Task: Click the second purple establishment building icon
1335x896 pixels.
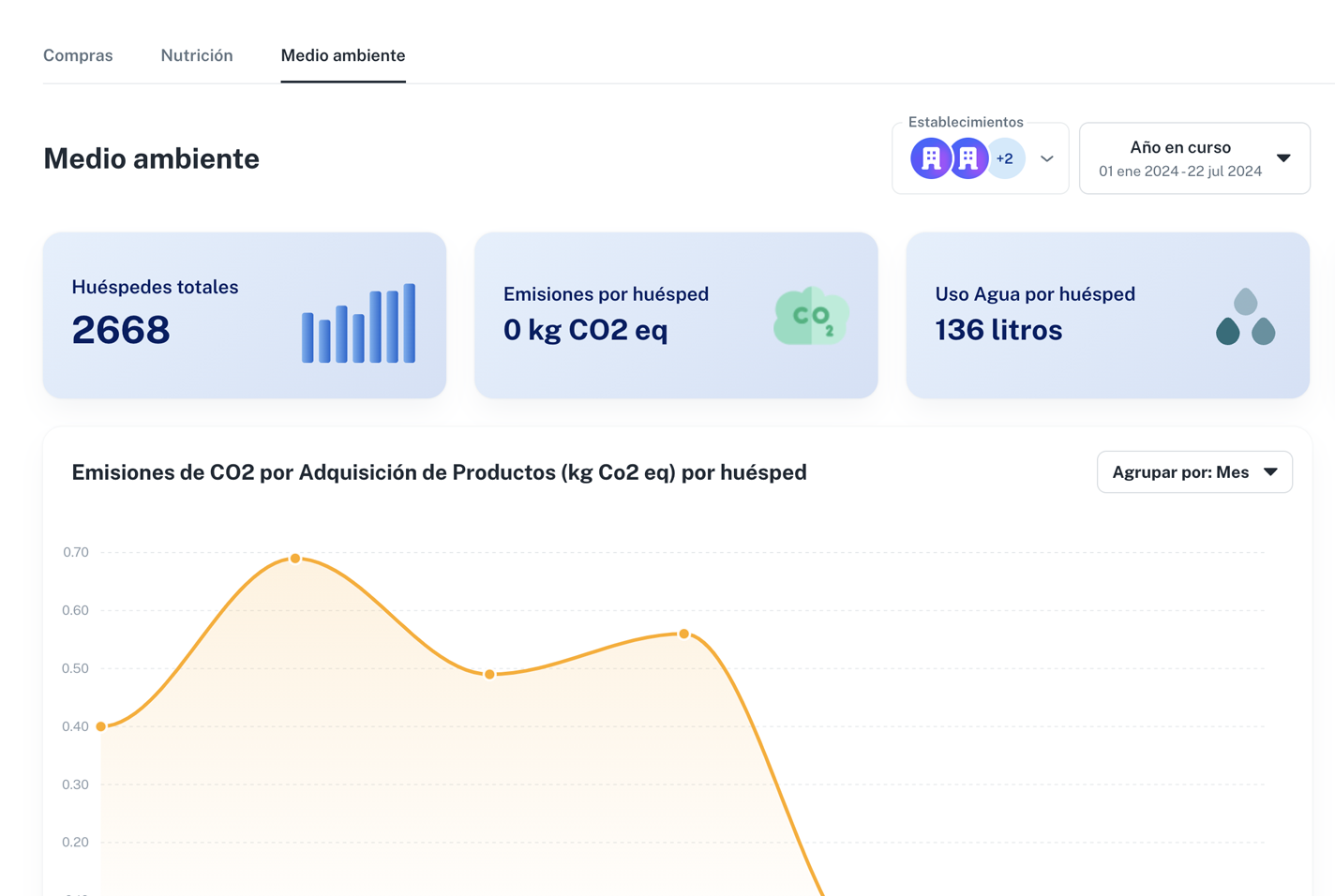Action: point(968,158)
